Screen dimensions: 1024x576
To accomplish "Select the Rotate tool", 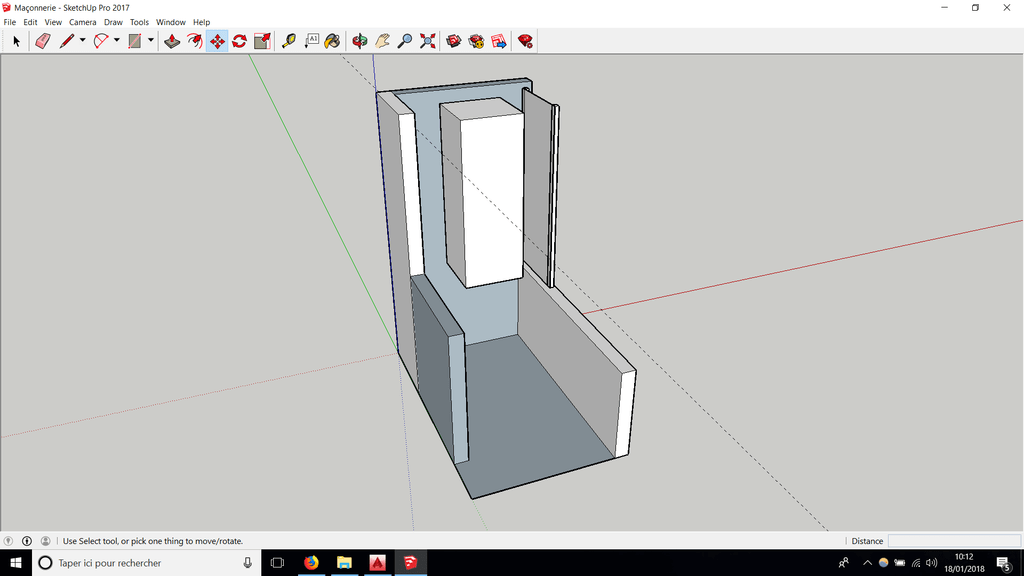I will 239,41.
